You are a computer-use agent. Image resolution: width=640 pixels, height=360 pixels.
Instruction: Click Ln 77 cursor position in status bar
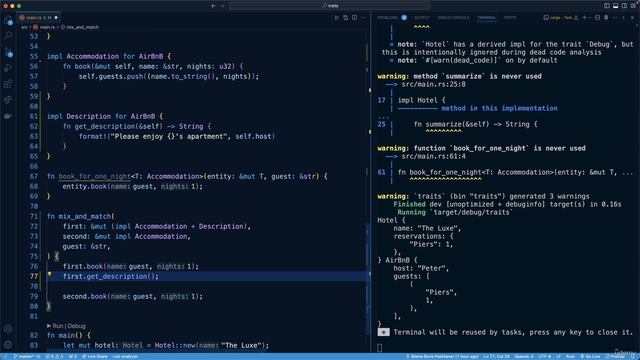click(496, 356)
